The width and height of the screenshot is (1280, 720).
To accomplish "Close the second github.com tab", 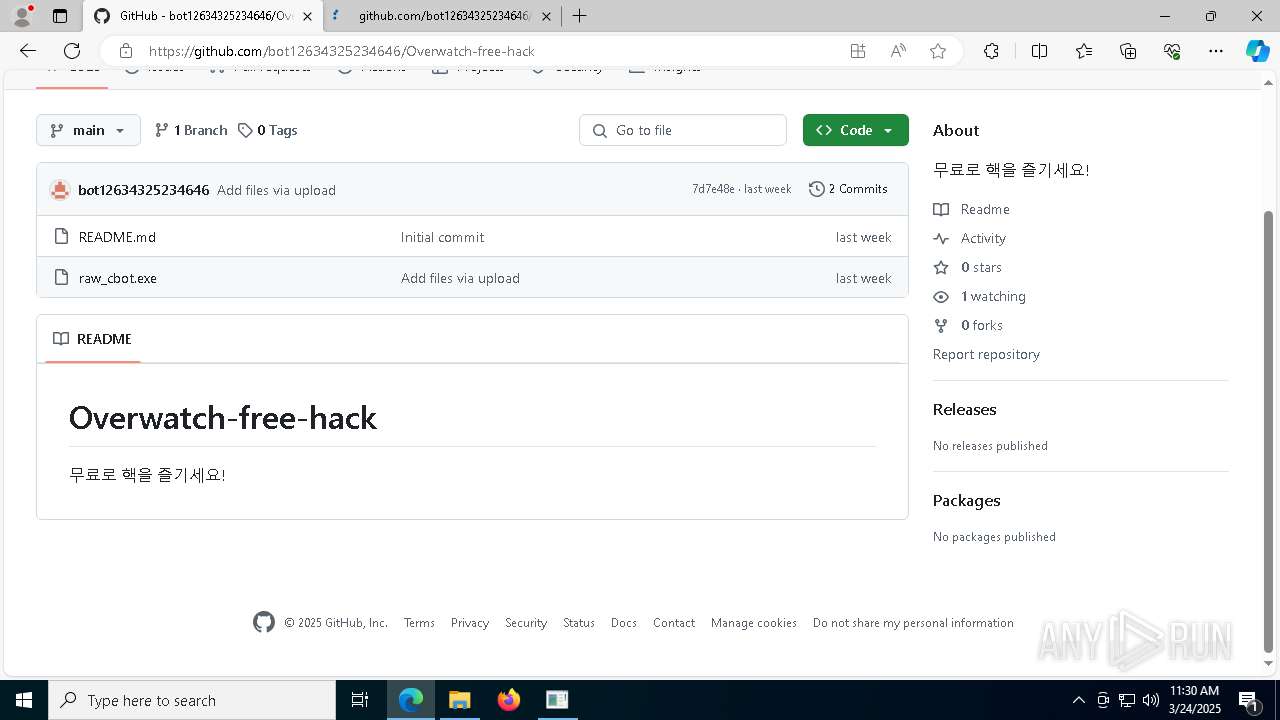I will coord(546,16).
